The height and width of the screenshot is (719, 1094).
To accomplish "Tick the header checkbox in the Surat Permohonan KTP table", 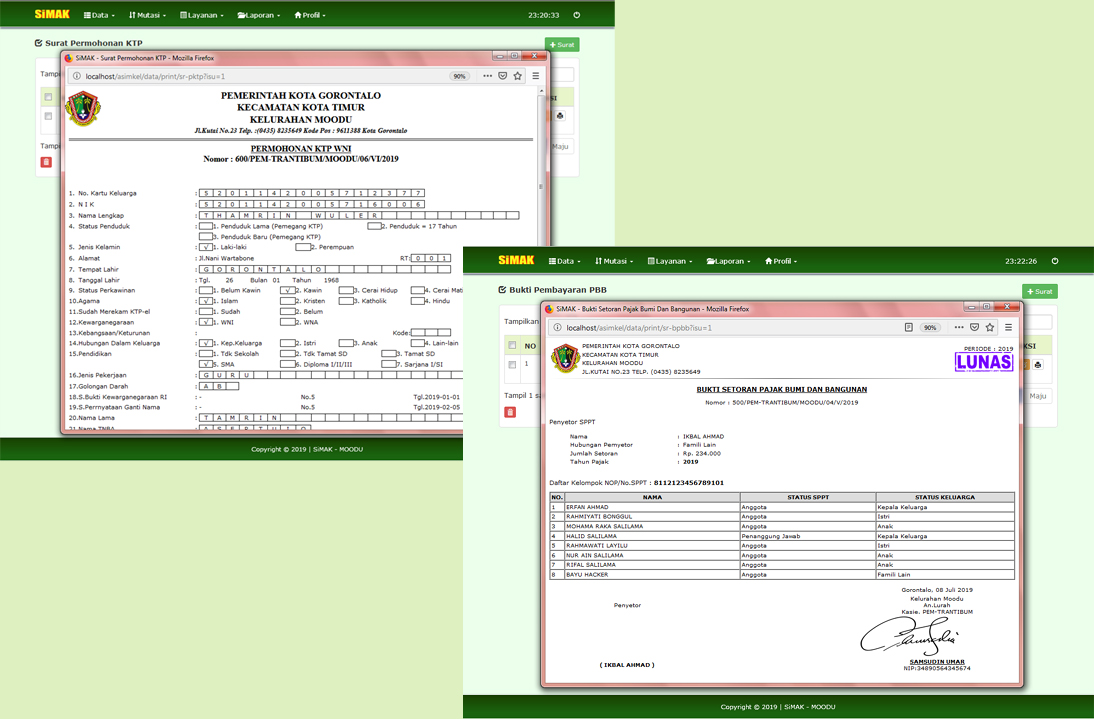I will click(x=48, y=97).
